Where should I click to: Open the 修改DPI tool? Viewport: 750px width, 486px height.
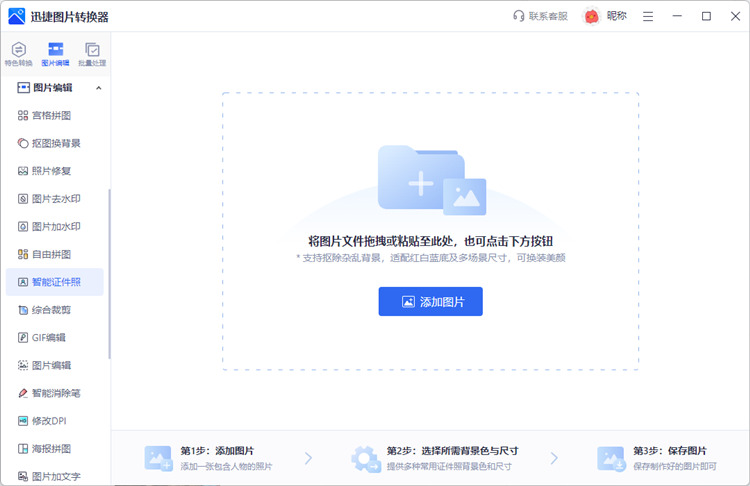48,421
